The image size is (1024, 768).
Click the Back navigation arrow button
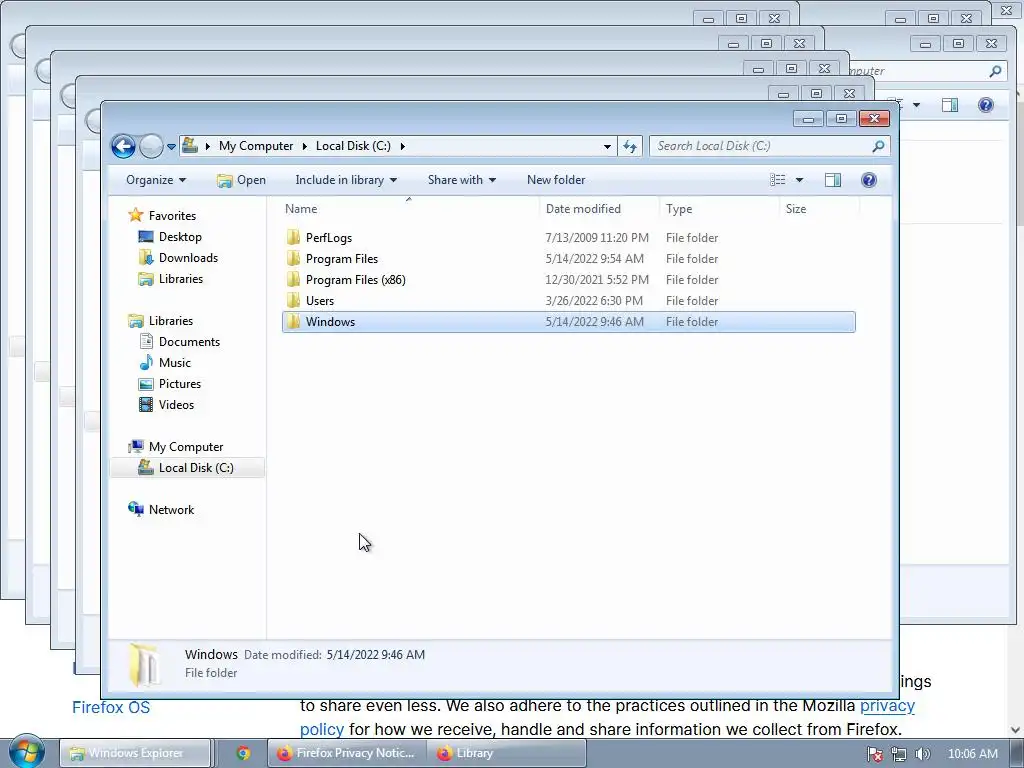(x=123, y=146)
